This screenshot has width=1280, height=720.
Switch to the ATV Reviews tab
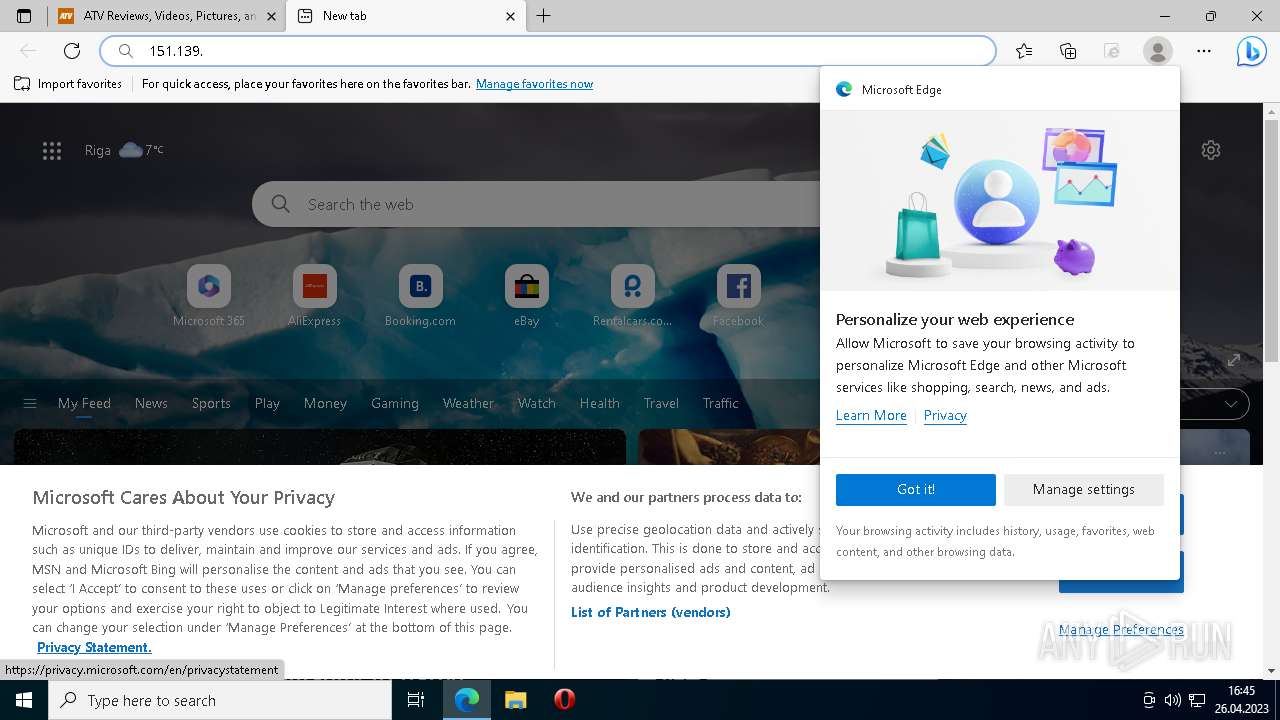click(x=166, y=16)
